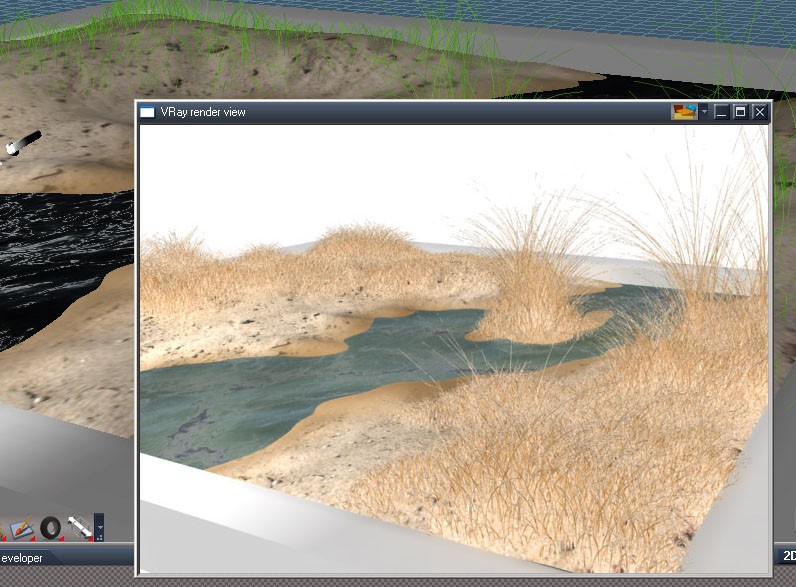Select the paintbrush canvas tool icon
The width and height of the screenshot is (796, 587).
coord(20,526)
